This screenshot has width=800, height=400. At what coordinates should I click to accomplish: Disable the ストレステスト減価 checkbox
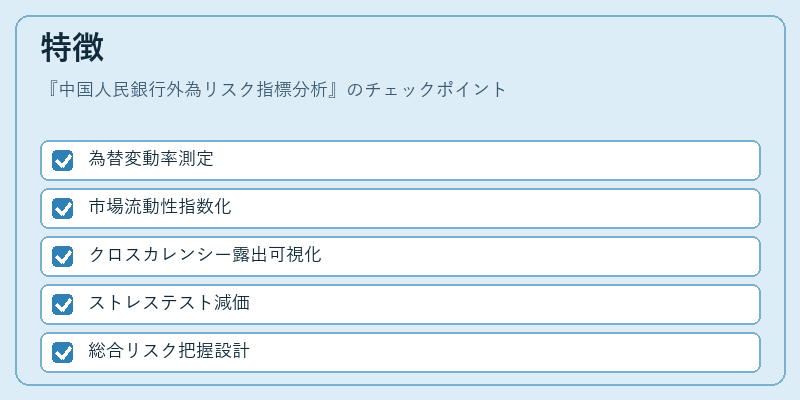coord(62,304)
